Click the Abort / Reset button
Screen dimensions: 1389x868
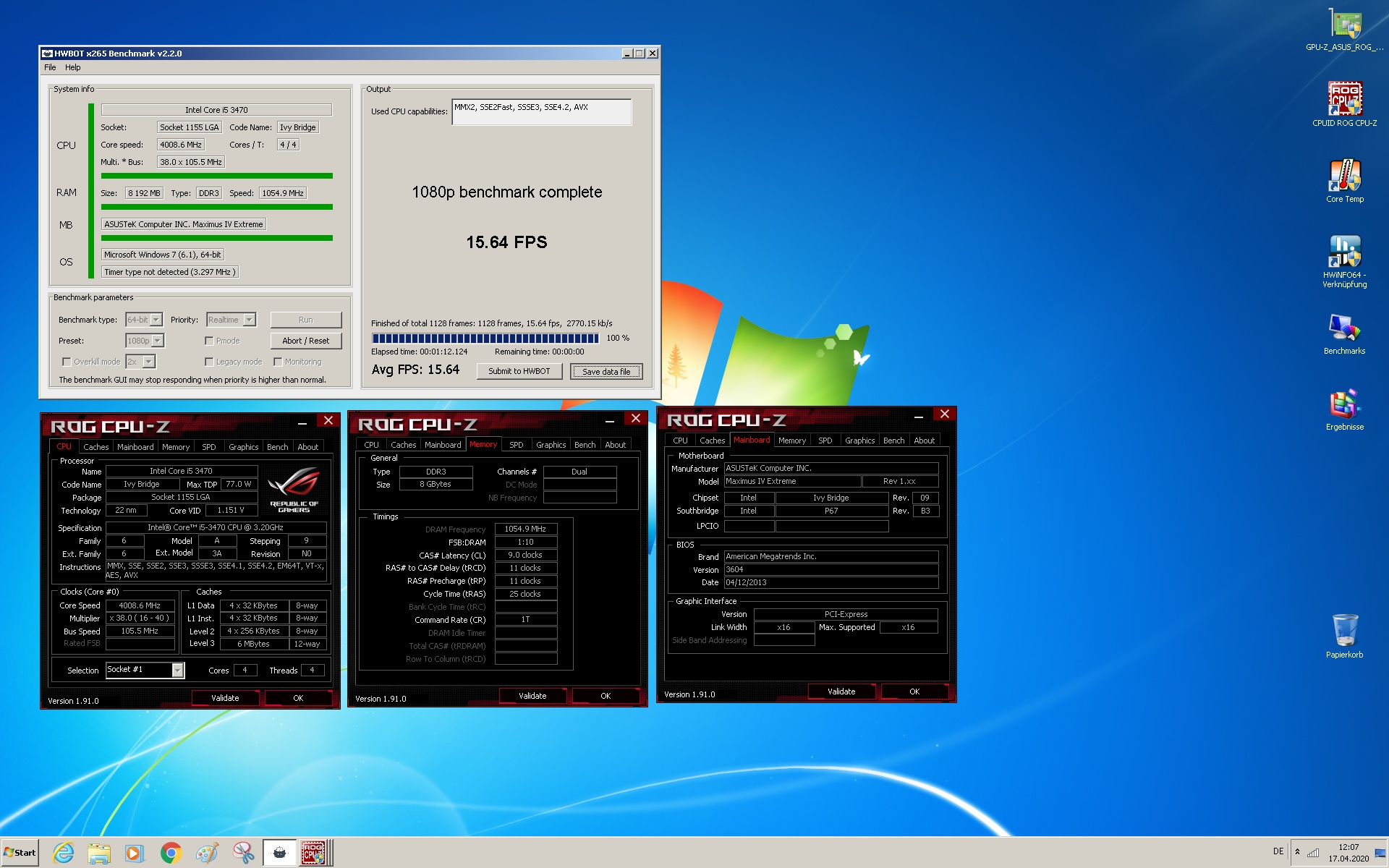(305, 341)
